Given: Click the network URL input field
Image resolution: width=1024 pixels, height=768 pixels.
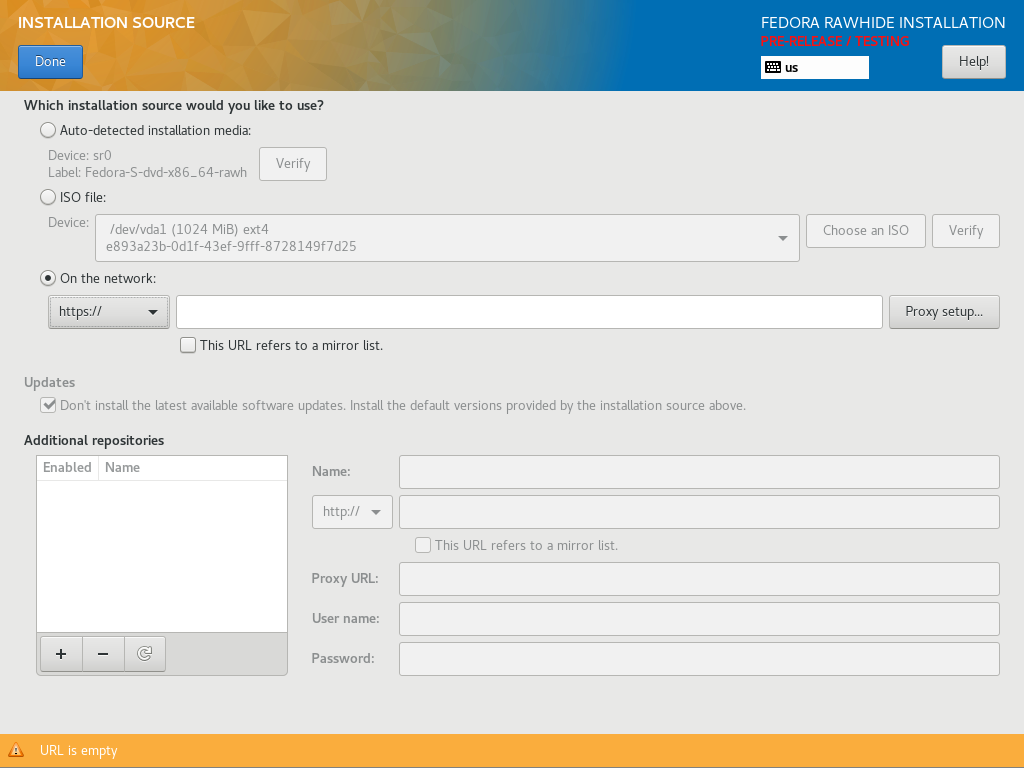Looking at the screenshot, I should [529, 312].
